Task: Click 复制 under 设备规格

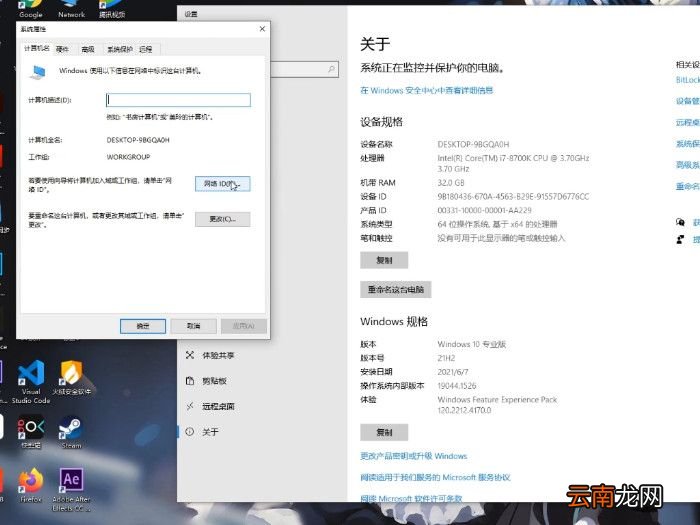Action: point(384,260)
